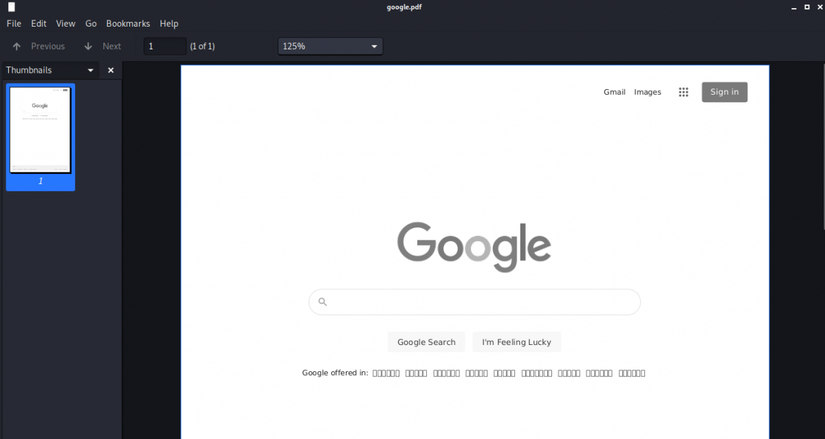Image resolution: width=825 pixels, height=439 pixels.
Task: Click the 'Google offered in:' text
Action: (335, 373)
